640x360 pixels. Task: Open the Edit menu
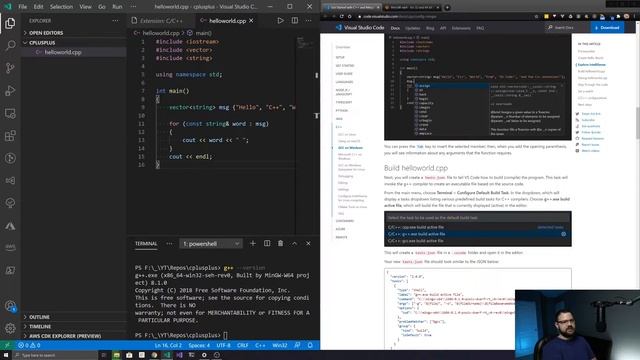(x=38, y=7)
